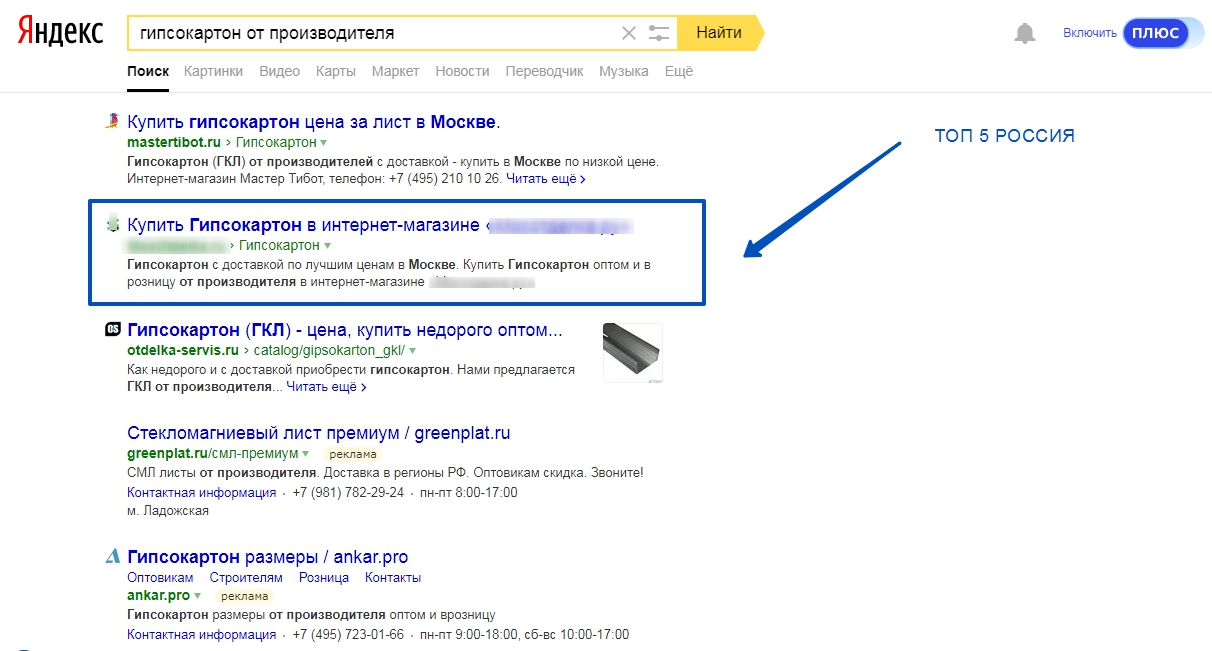Click Гипсокартон breadcrumb in the blurred-domain result
Viewport: 1212px width, 651px height.
[279, 245]
